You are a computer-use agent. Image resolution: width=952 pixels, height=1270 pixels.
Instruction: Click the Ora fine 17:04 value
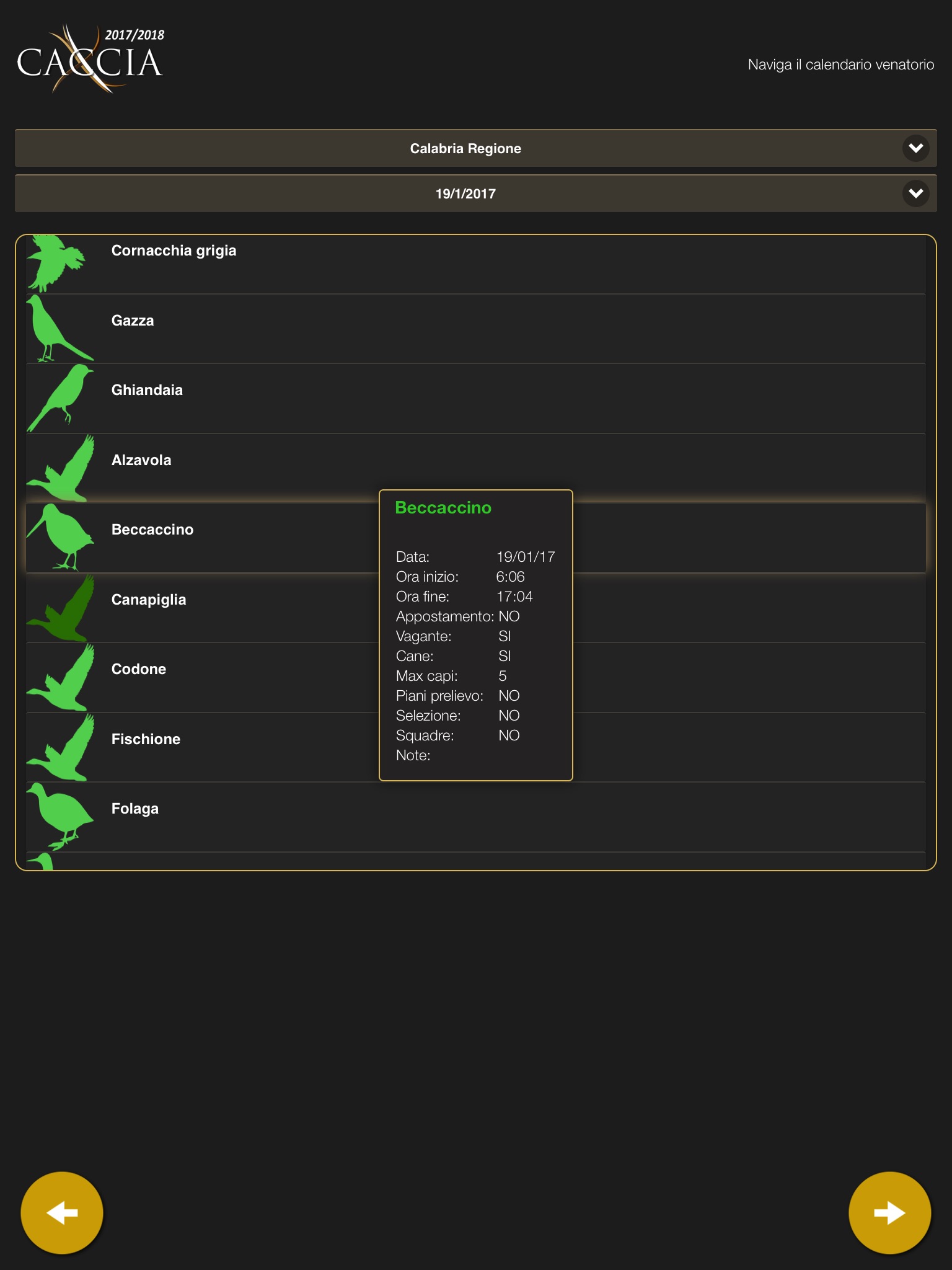click(514, 597)
